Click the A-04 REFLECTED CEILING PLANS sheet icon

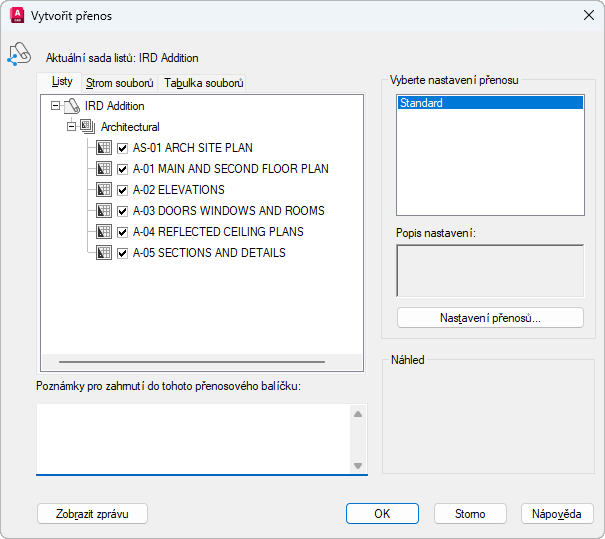104,232
